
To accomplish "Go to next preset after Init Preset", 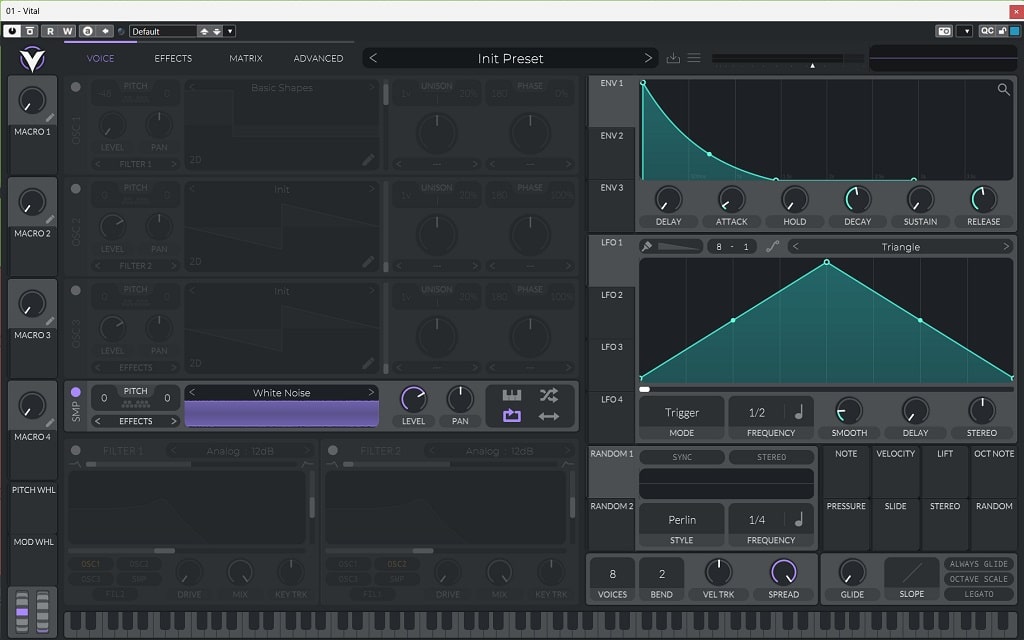I will click(x=648, y=58).
